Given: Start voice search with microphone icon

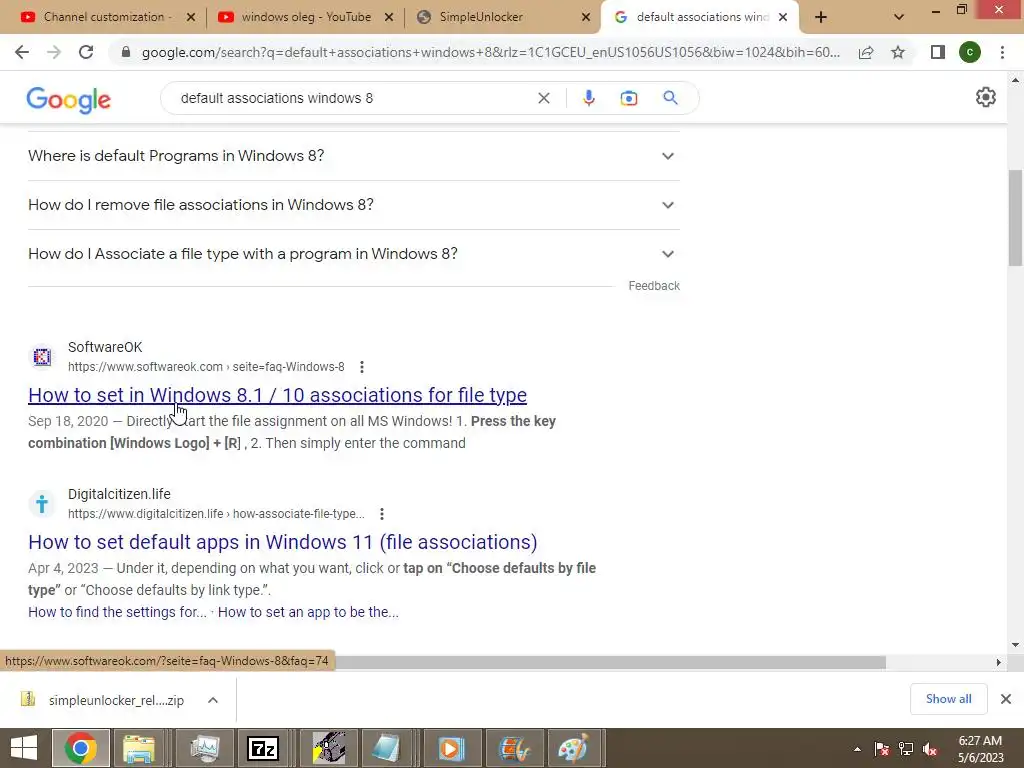Looking at the screenshot, I should [x=588, y=98].
